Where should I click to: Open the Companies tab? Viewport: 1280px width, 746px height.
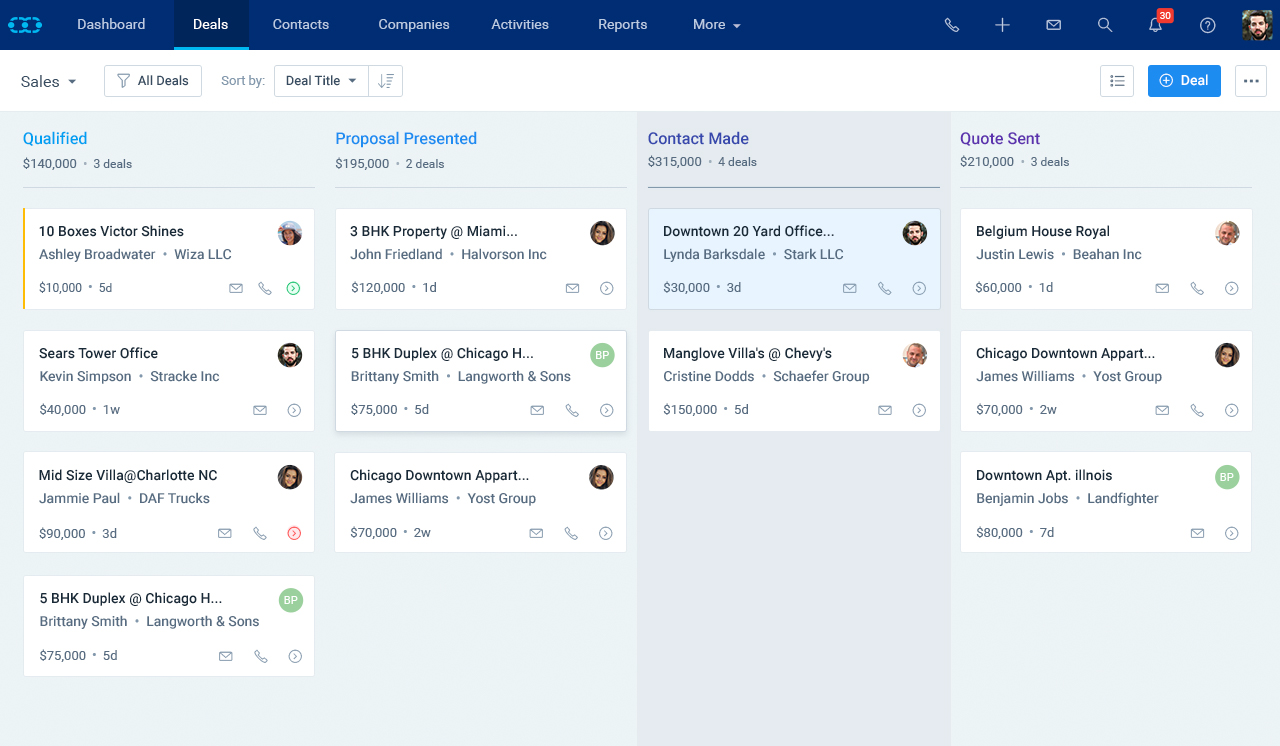414,25
